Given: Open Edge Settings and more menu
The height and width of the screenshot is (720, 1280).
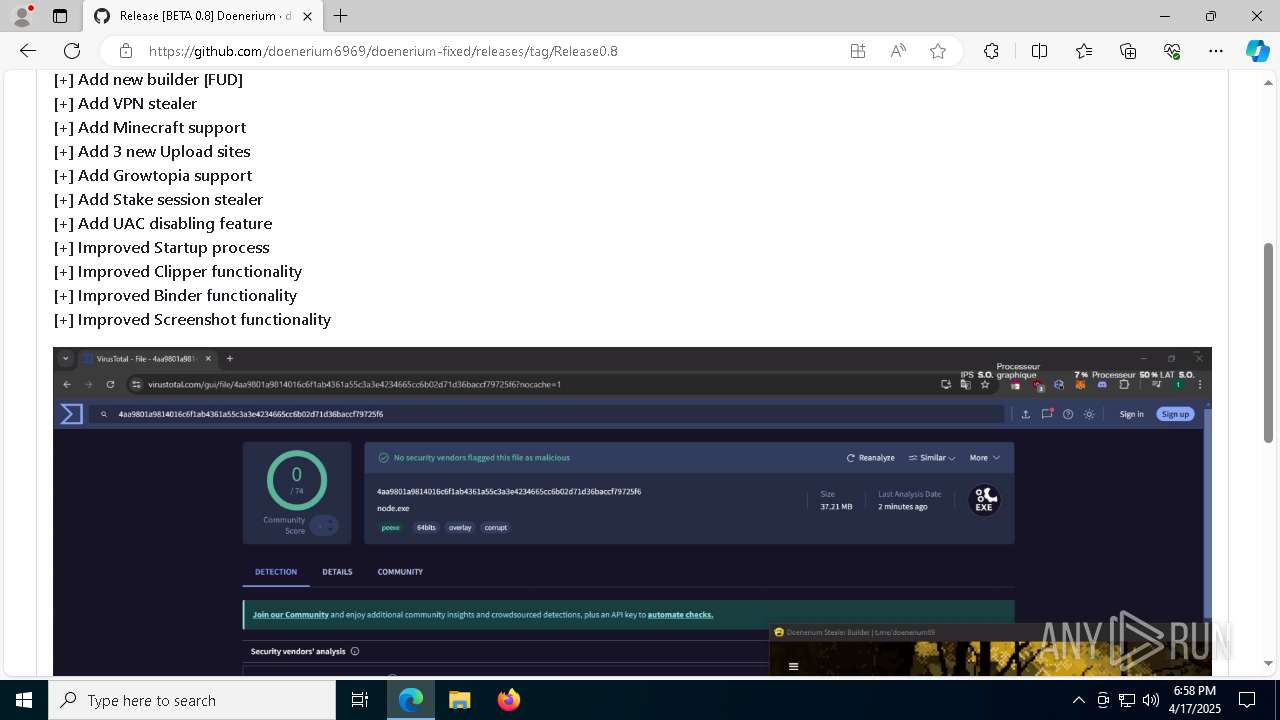Looking at the screenshot, I should click(1216, 51).
